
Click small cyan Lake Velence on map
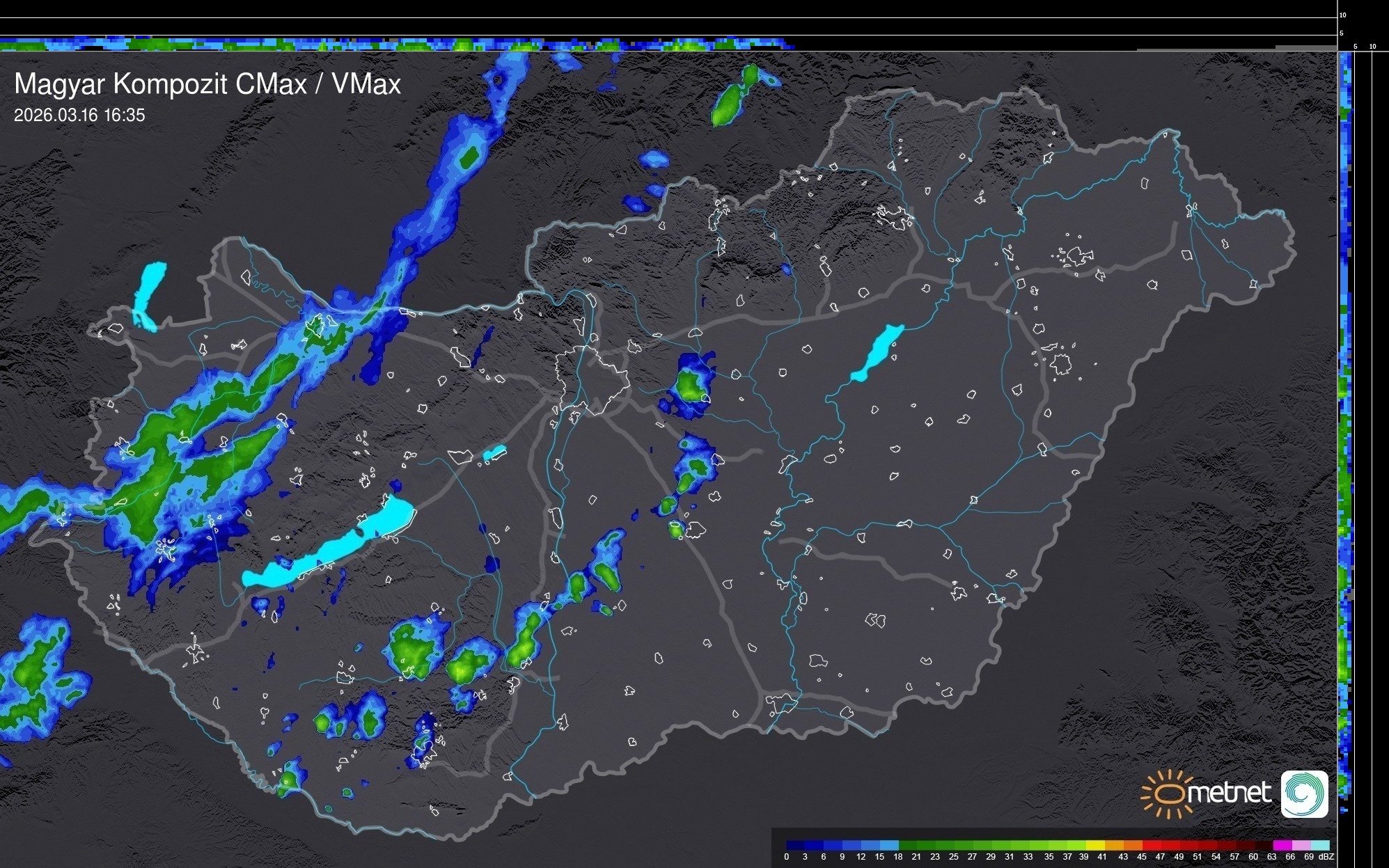click(494, 453)
